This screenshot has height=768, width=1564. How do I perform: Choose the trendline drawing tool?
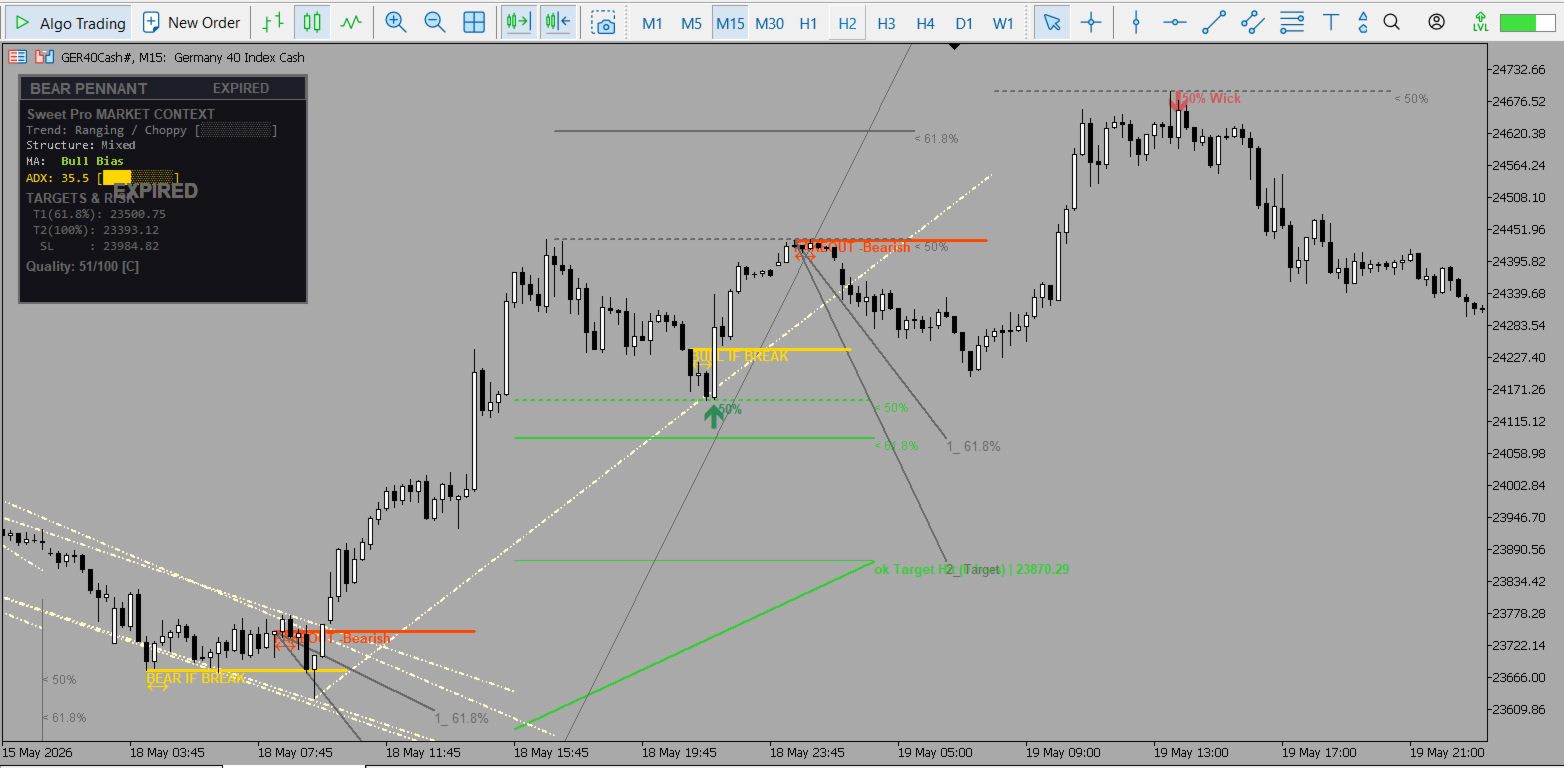coord(1213,22)
